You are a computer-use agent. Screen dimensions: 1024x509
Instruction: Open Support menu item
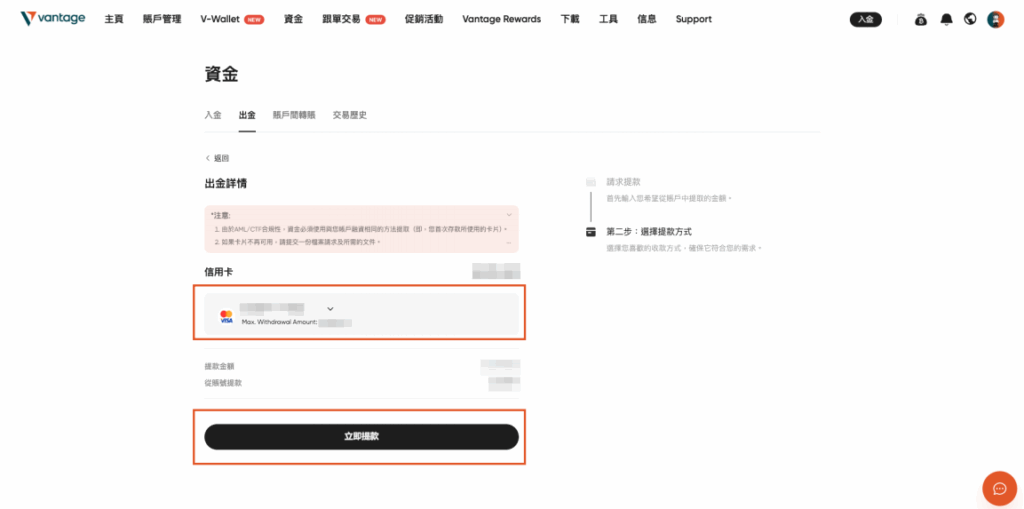coord(694,19)
